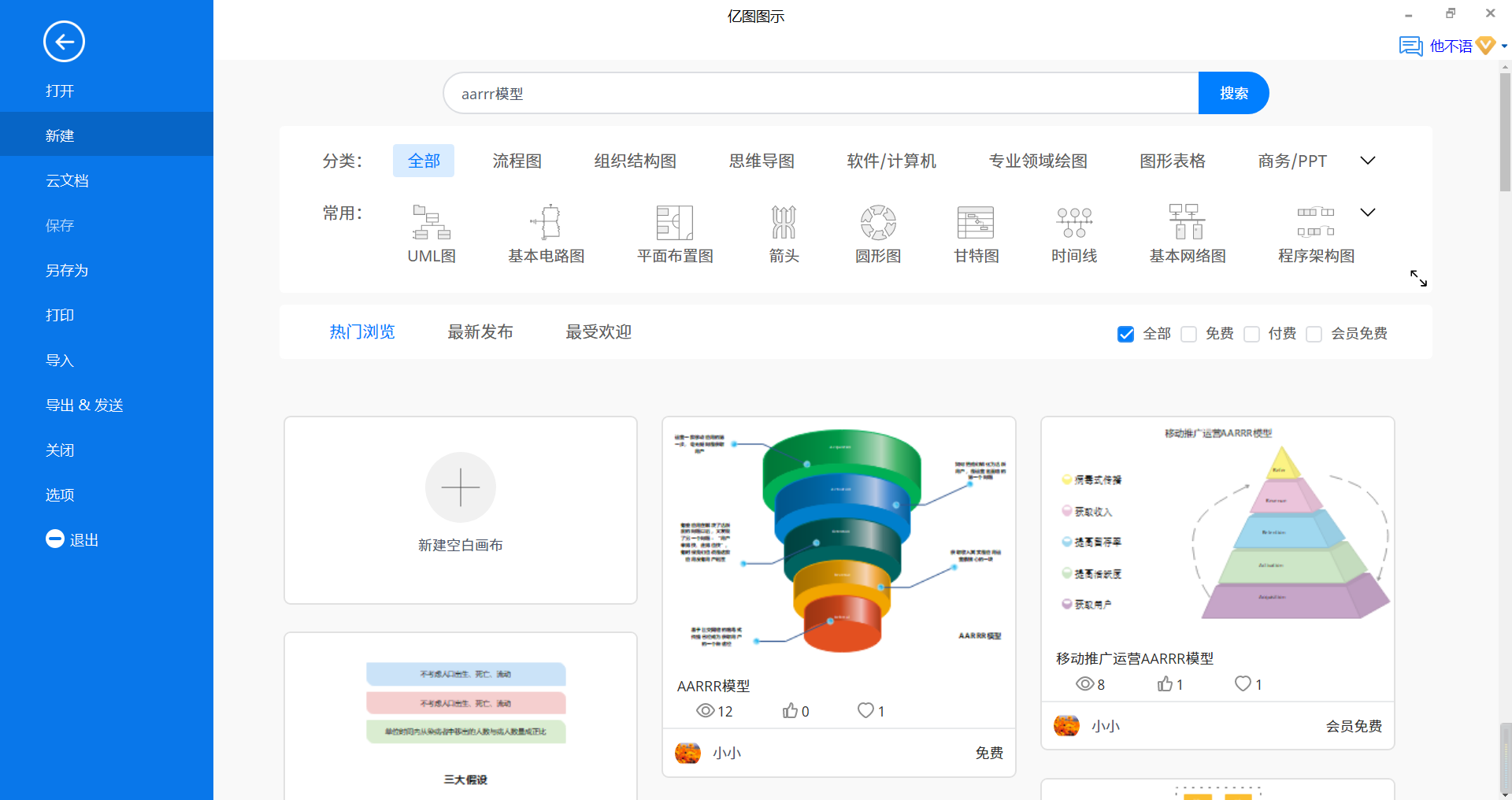Image resolution: width=1512 pixels, height=800 pixels.
Task: Click 导出 & 发送 in sidebar
Action: coord(106,405)
